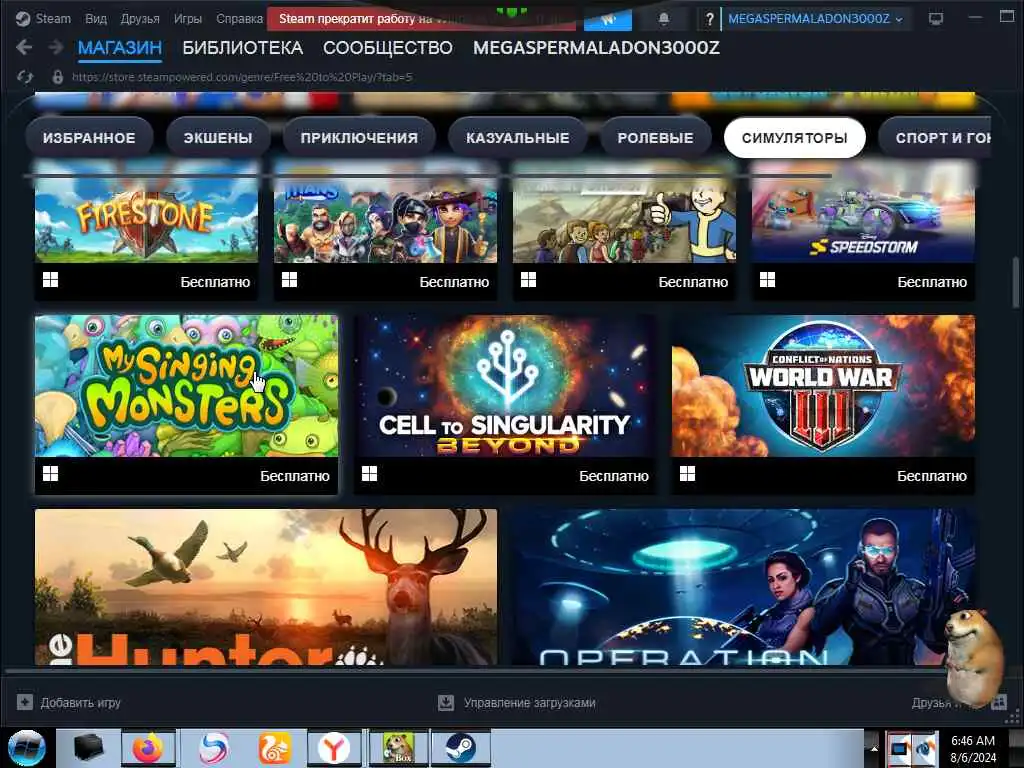Viewport: 1024px width, 768px height.
Task: Open the Fallout Shelter Vault Boy thumbnail
Action: (624, 214)
